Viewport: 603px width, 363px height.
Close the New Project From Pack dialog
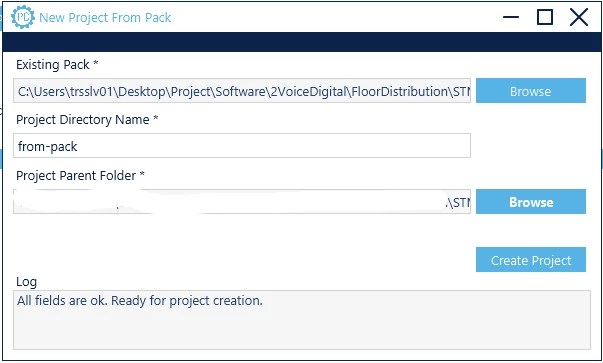tap(579, 17)
